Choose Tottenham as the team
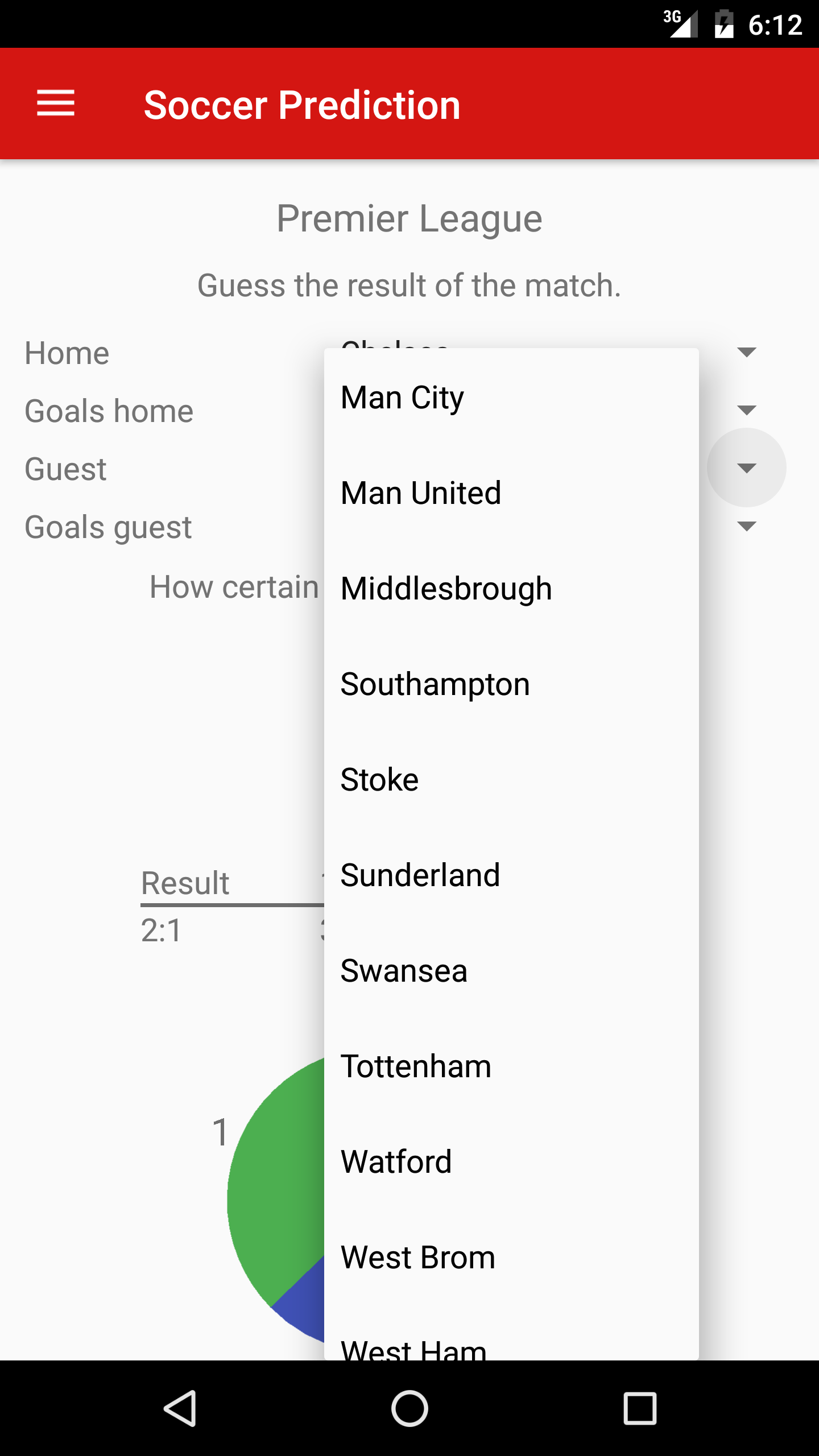This screenshot has height=1456, width=819. tap(511, 1066)
